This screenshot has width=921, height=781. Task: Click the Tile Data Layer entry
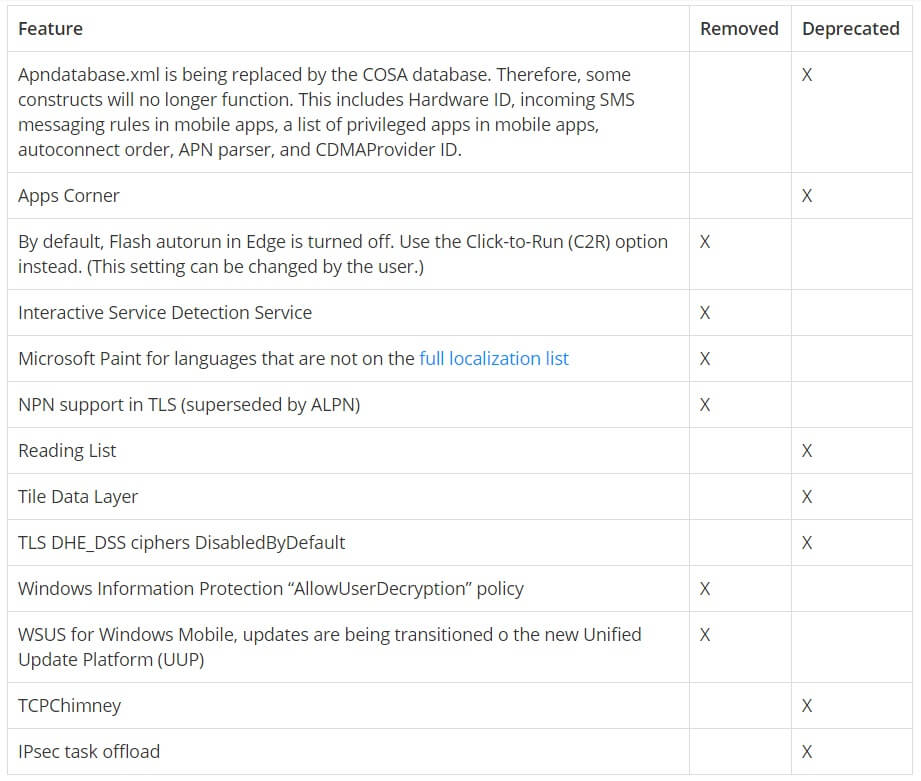[78, 497]
